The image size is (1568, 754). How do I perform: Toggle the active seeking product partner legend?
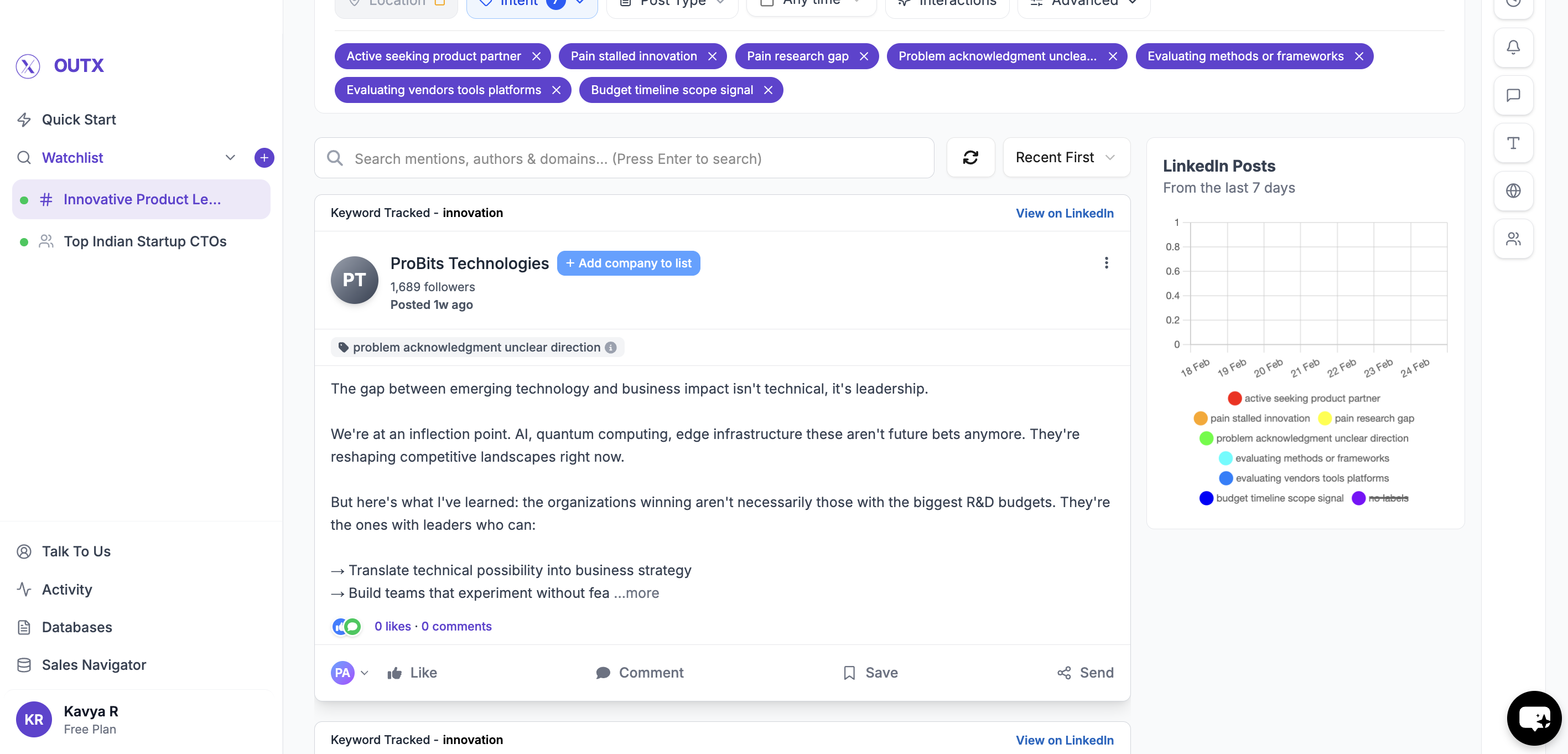pyautogui.click(x=1311, y=399)
